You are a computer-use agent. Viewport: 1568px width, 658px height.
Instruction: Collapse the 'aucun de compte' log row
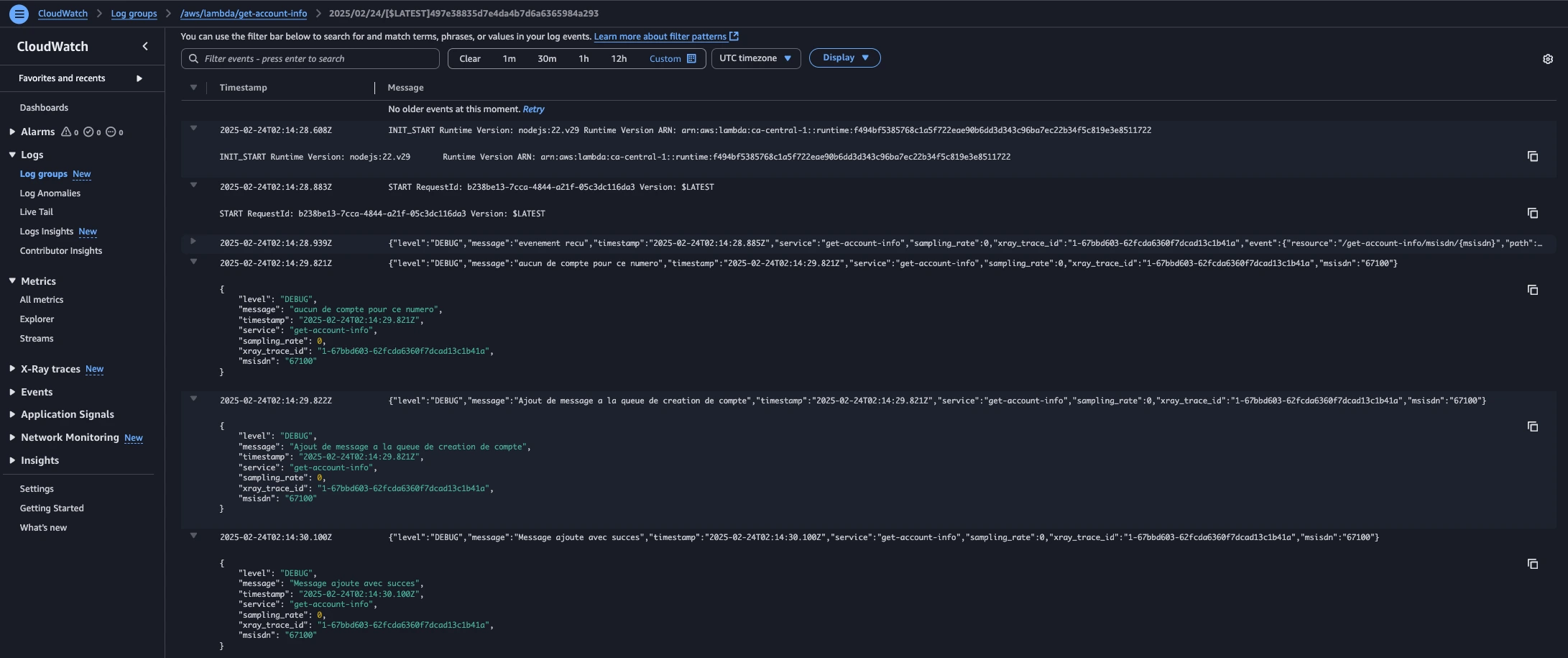click(x=193, y=262)
